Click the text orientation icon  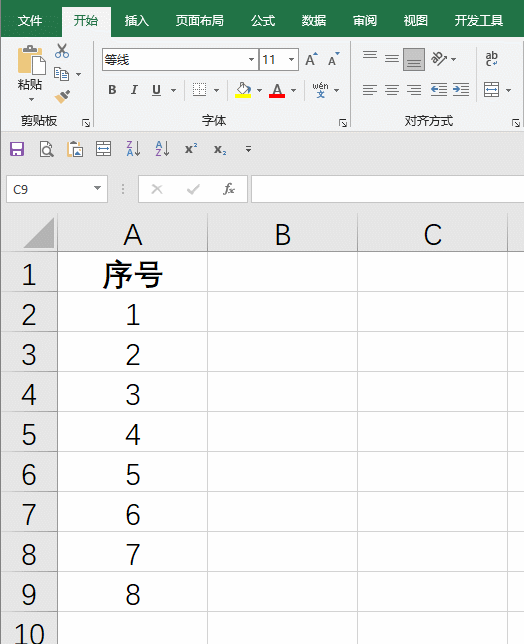pyautogui.click(x=439, y=59)
